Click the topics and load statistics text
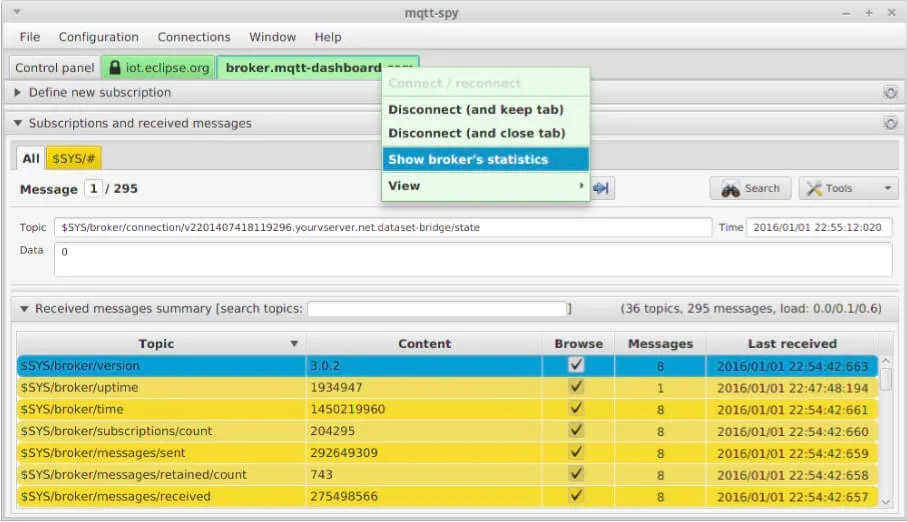 (x=751, y=309)
